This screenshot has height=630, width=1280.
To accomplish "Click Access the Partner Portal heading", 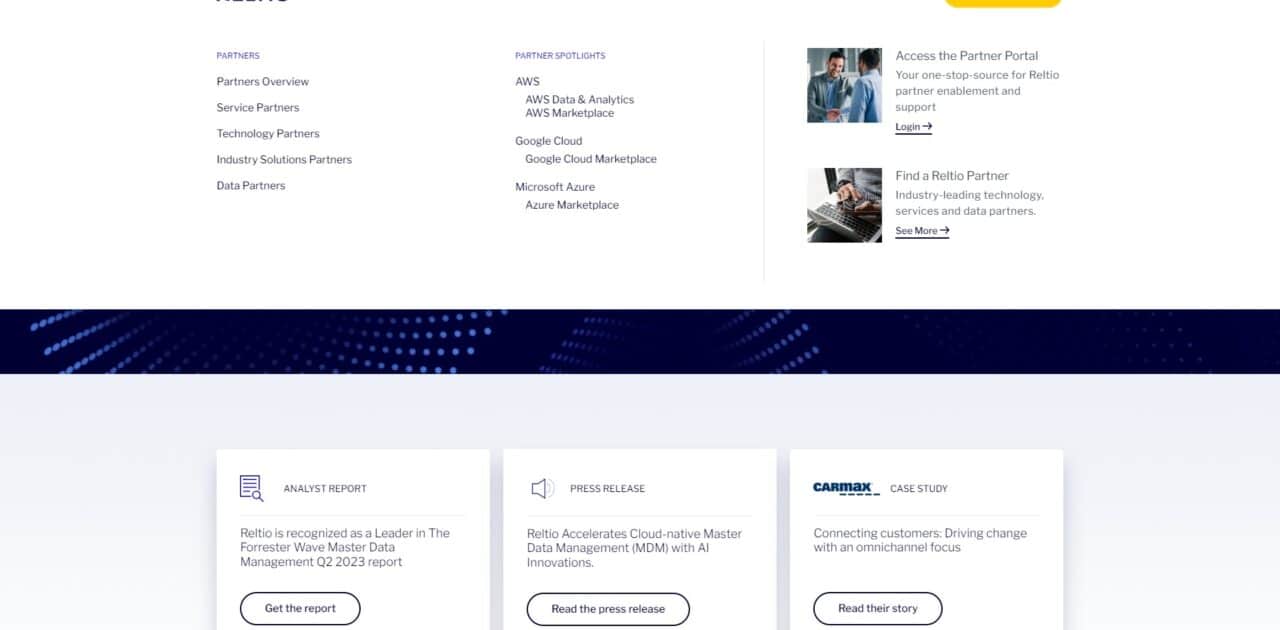I will [967, 56].
